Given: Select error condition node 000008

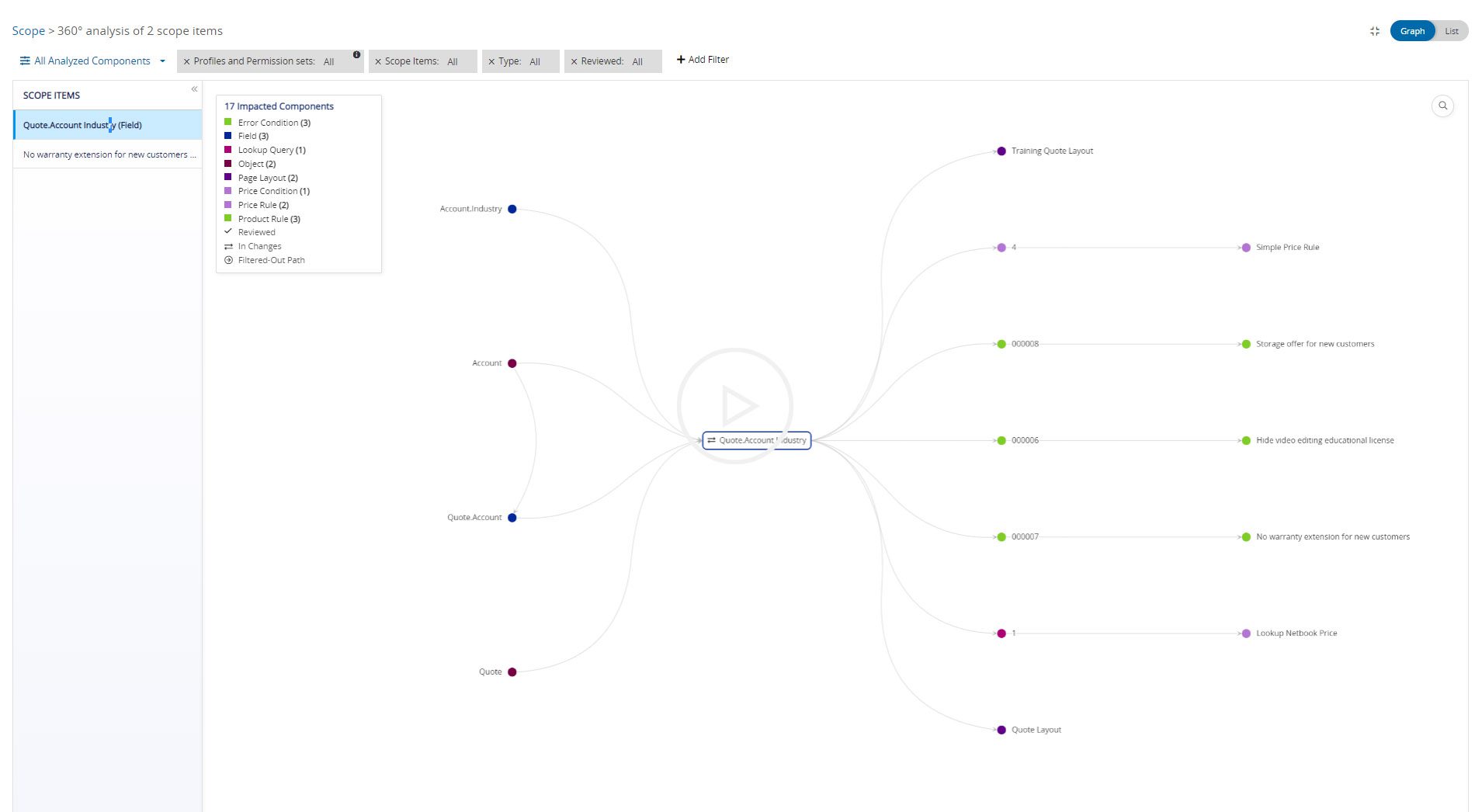Looking at the screenshot, I should [x=1001, y=344].
